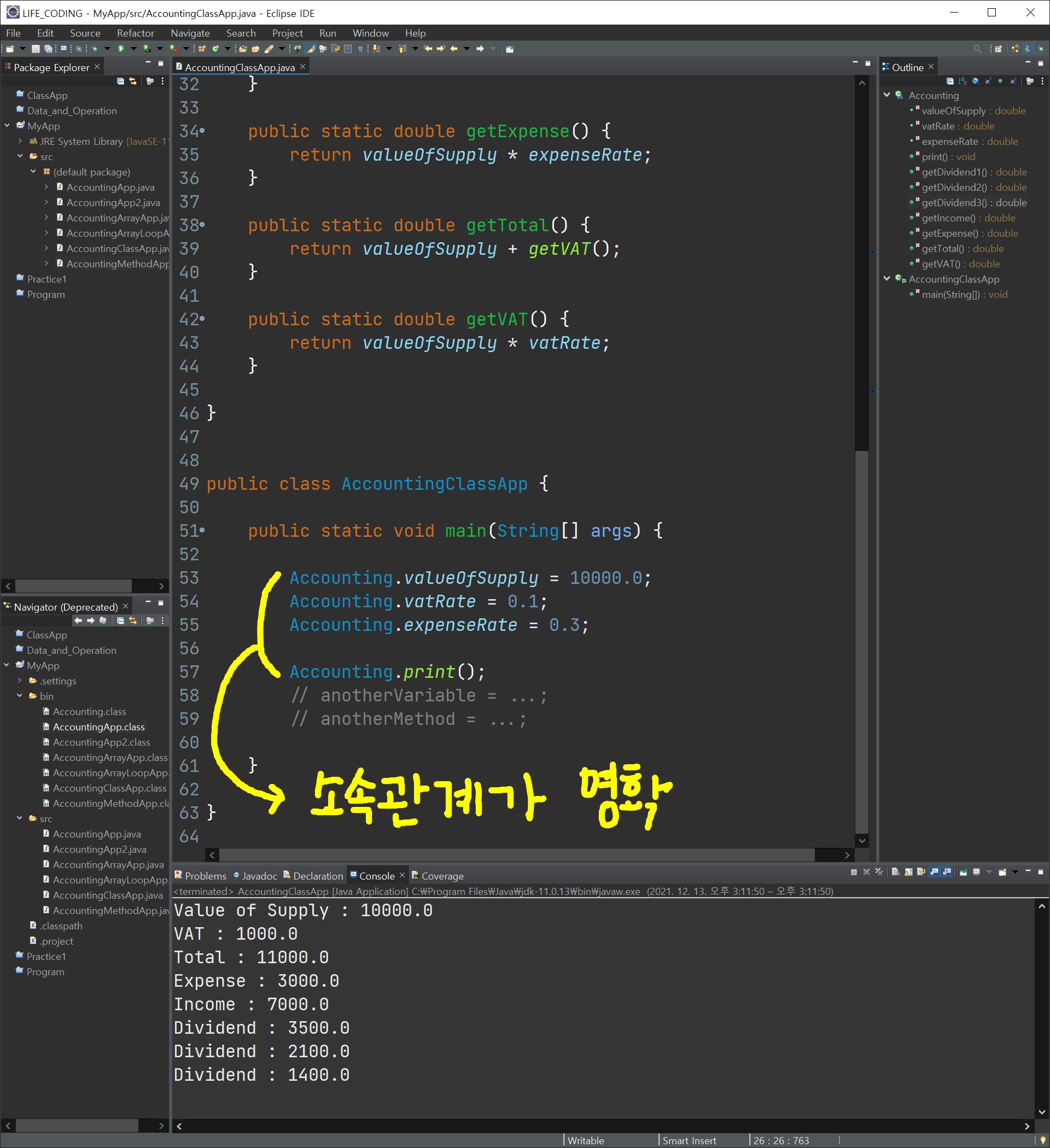
Task: Click Collapse All in Package Explorer
Action: 120,81
